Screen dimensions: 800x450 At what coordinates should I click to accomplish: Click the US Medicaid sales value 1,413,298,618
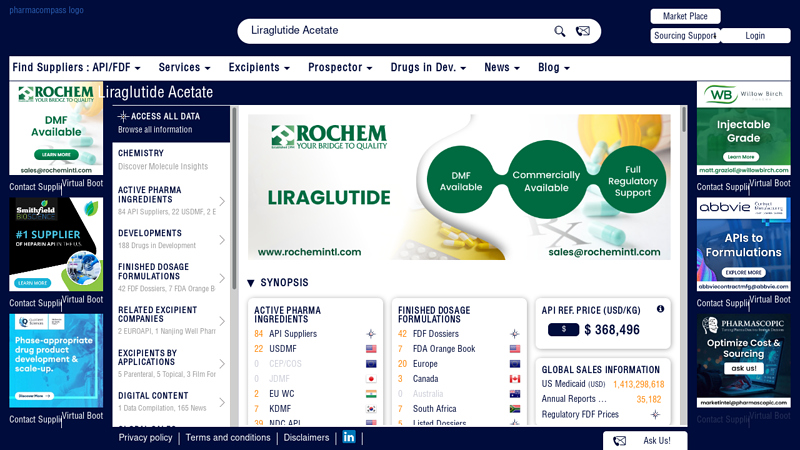[639, 384]
